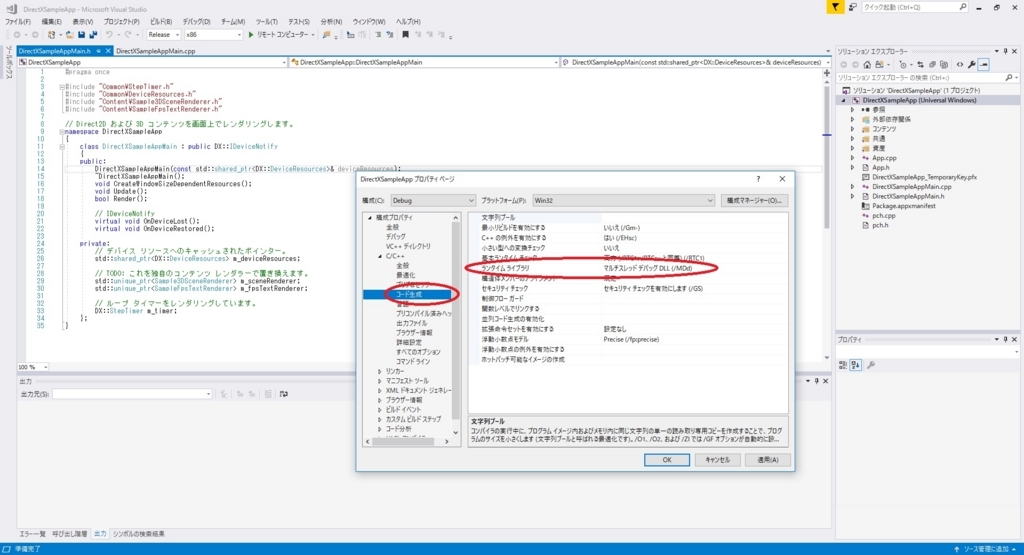Click the Solution Explorer search field
The height and width of the screenshot is (555, 1024).
pos(921,78)
